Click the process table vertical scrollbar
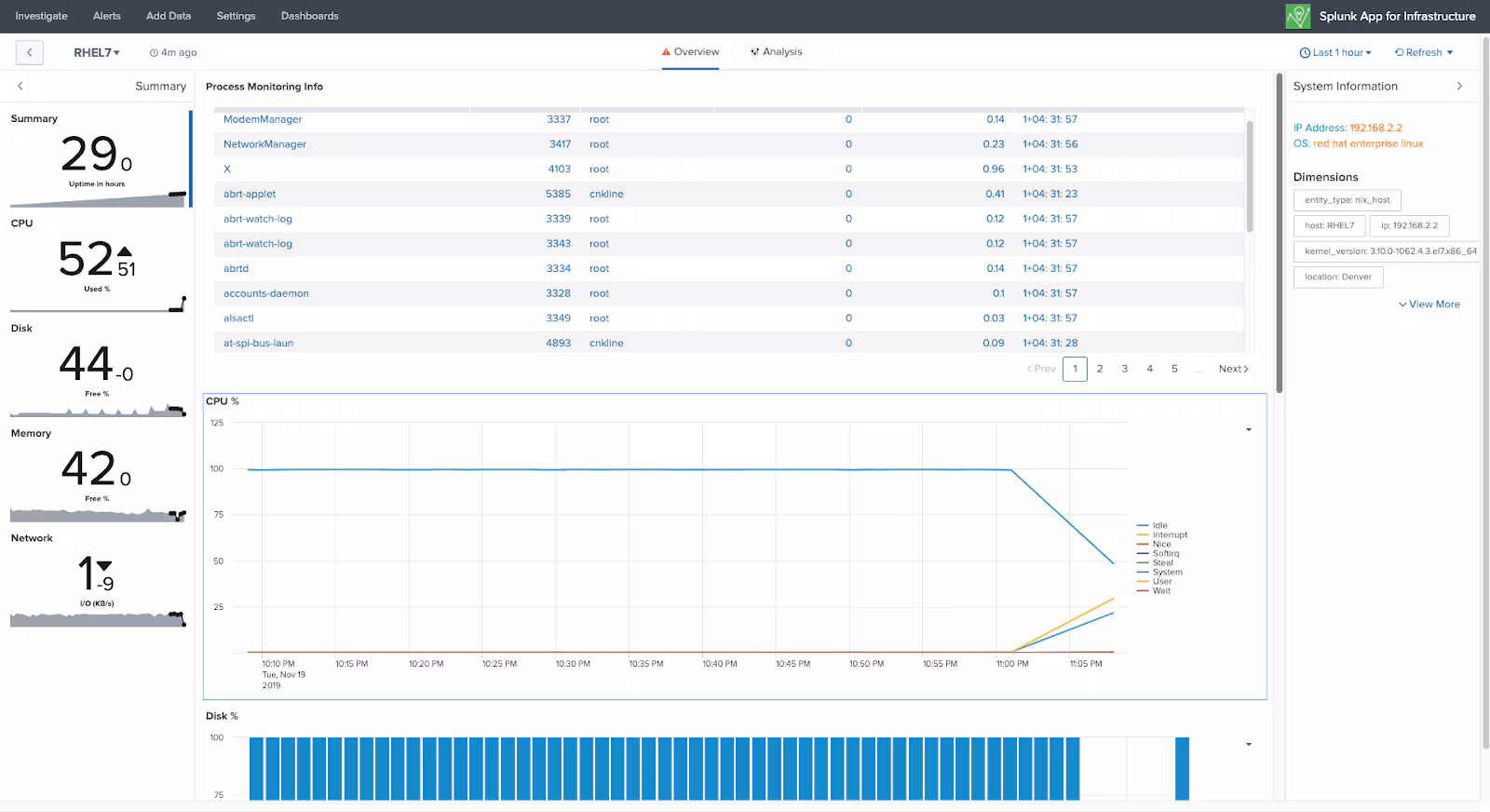 (x=1249, y=177)
